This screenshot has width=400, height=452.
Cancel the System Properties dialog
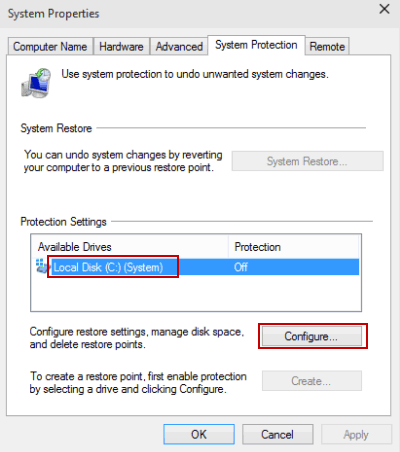click(277, 434)
